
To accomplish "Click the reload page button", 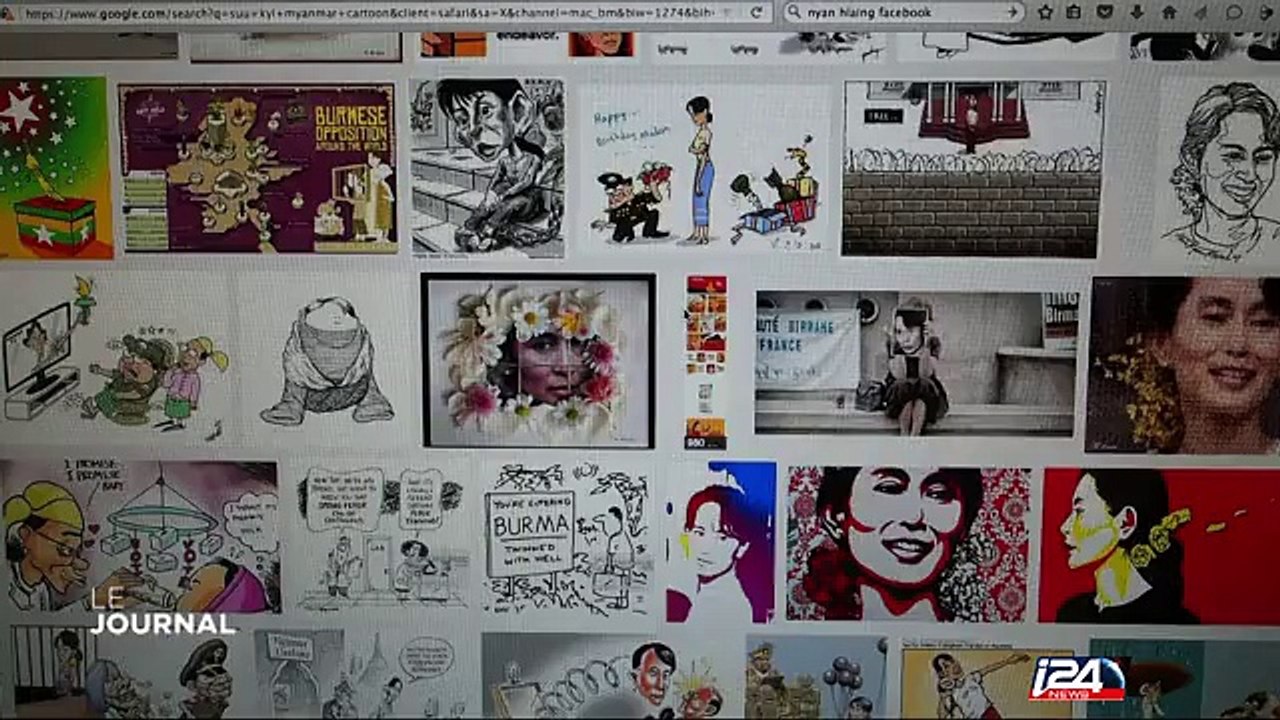I will click(x=758, y=13).
